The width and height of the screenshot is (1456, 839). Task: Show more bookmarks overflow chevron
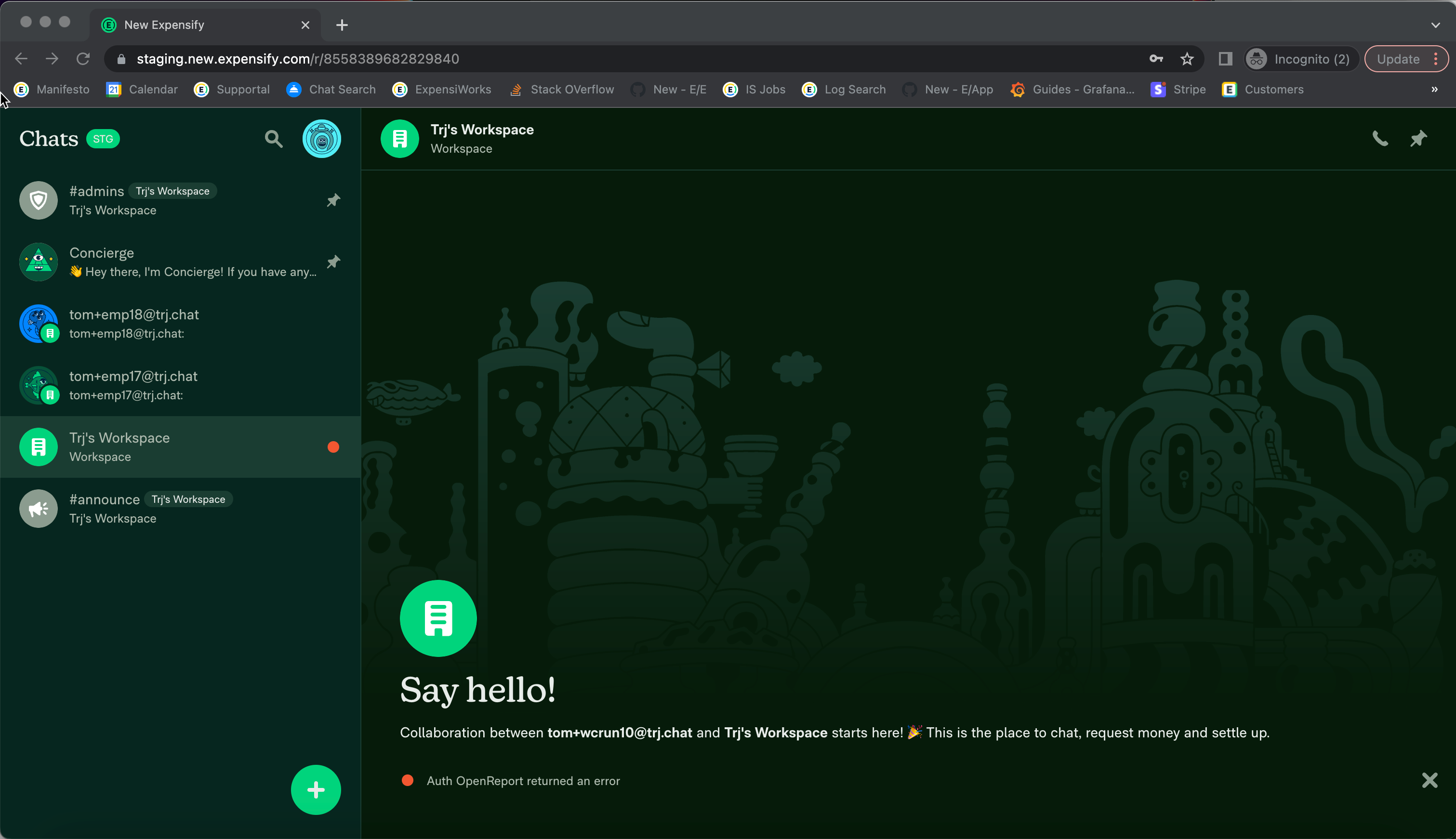1435,89
